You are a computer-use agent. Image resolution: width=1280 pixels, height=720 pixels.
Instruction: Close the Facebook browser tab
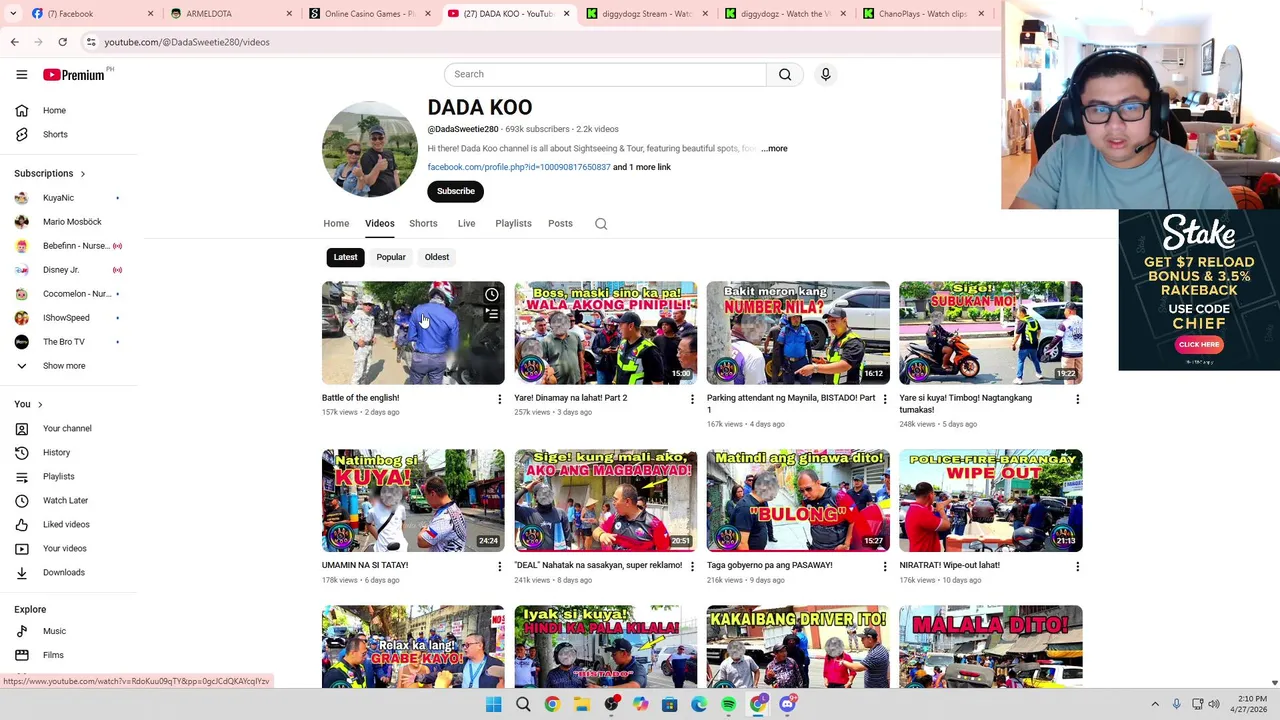point(151,14)
